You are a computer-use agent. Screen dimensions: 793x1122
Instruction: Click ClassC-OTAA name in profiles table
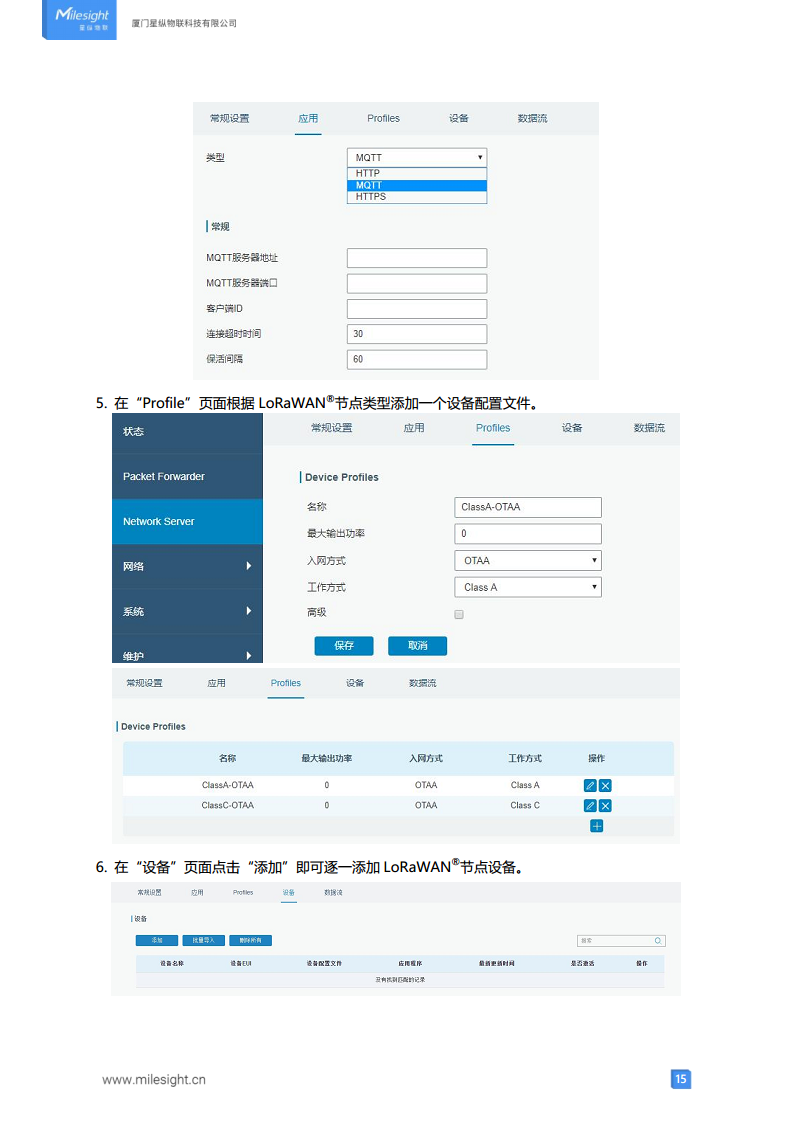click(x=228, y=806)
